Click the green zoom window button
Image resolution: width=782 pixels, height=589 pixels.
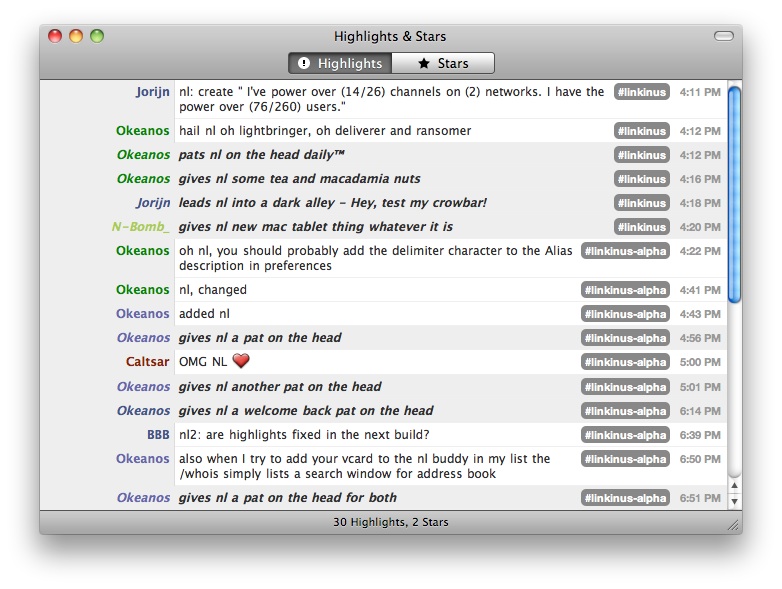(97, 36)
